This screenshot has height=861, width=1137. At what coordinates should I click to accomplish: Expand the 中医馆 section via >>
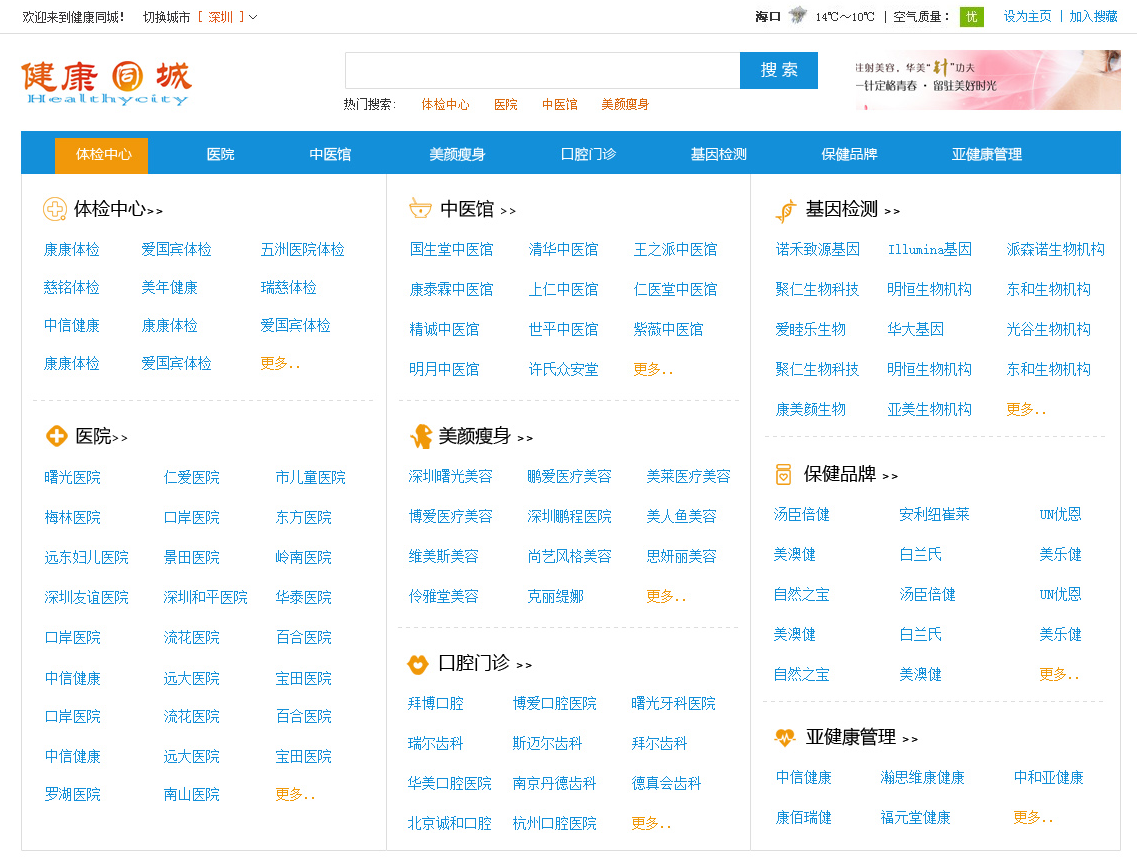click(508, 209)
